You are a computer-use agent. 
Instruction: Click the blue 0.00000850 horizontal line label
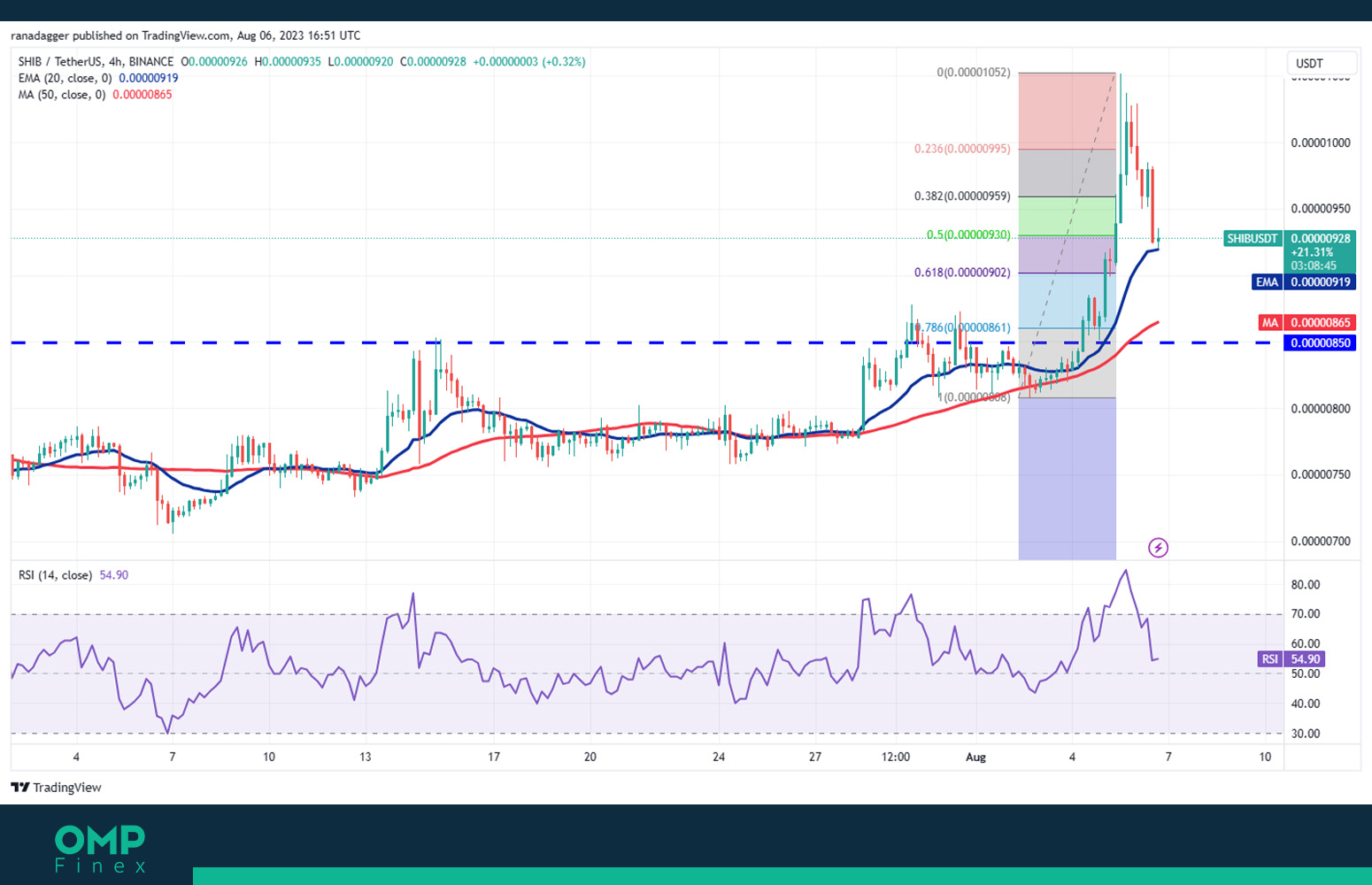tap(1320, 343)
